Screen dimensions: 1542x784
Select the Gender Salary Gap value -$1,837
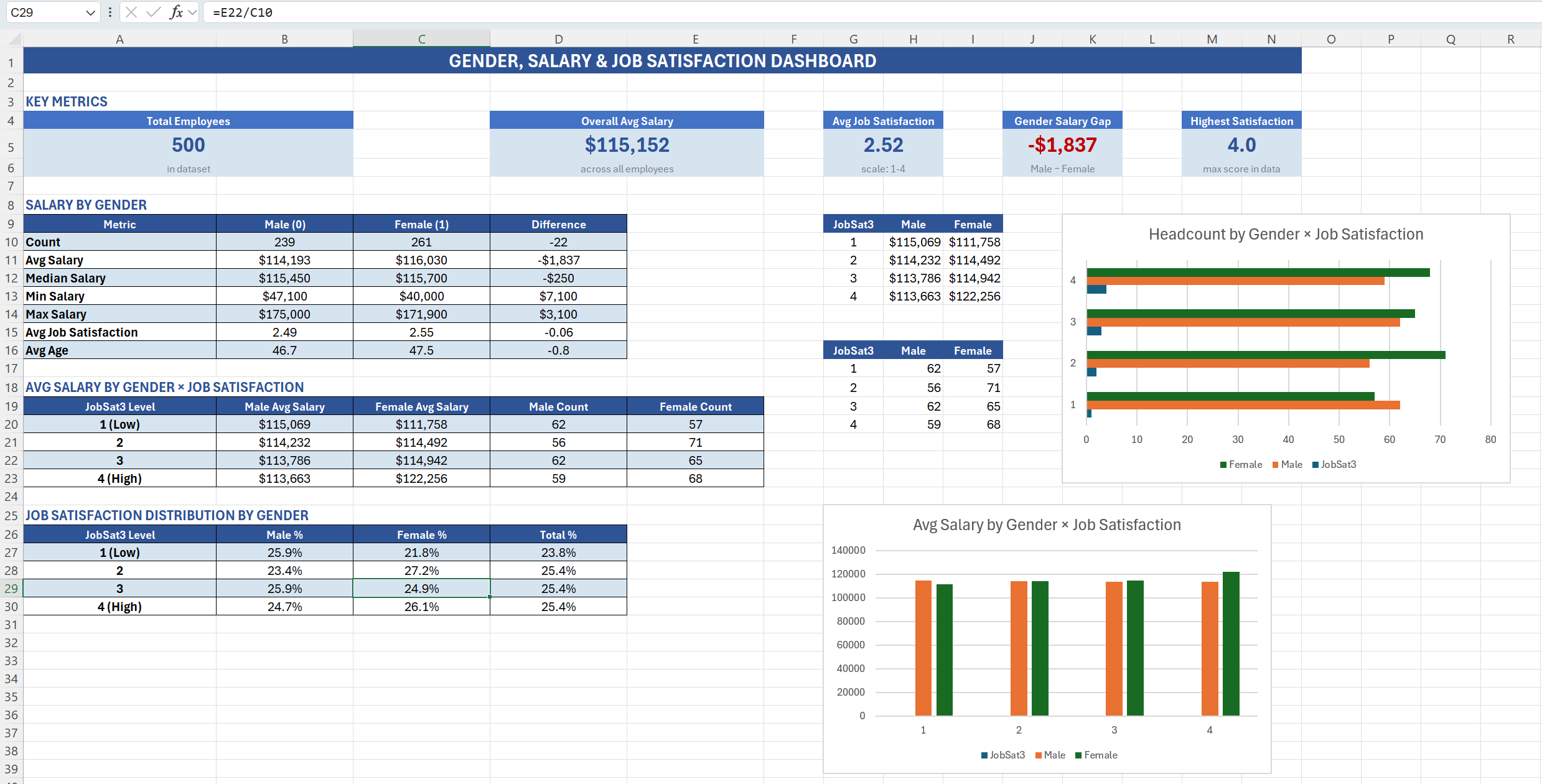1062,145
